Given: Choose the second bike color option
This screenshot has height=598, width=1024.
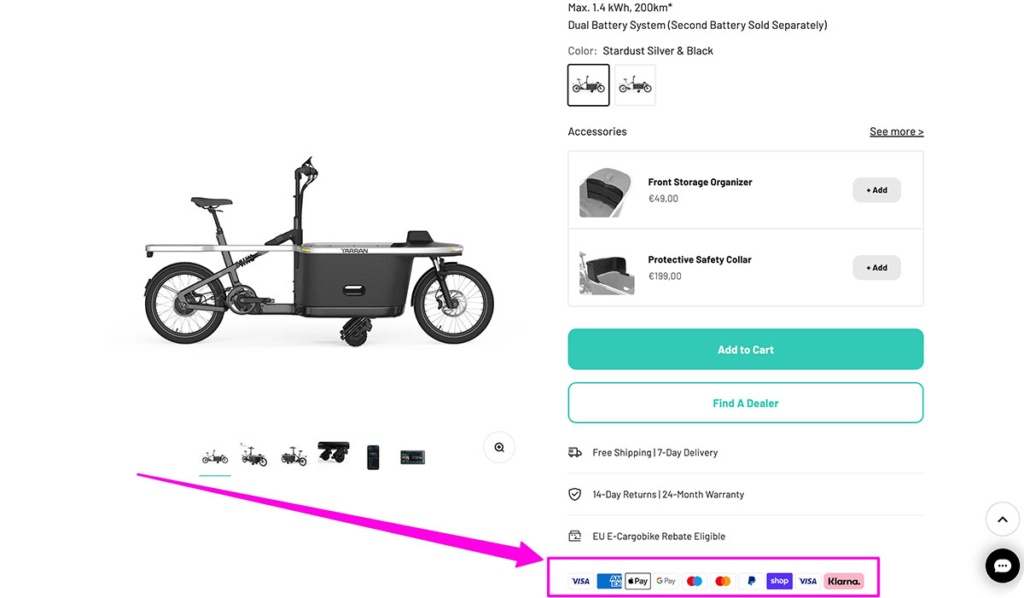Looking at the screenshot, I should pyautogui.click(x=635, y=86).
